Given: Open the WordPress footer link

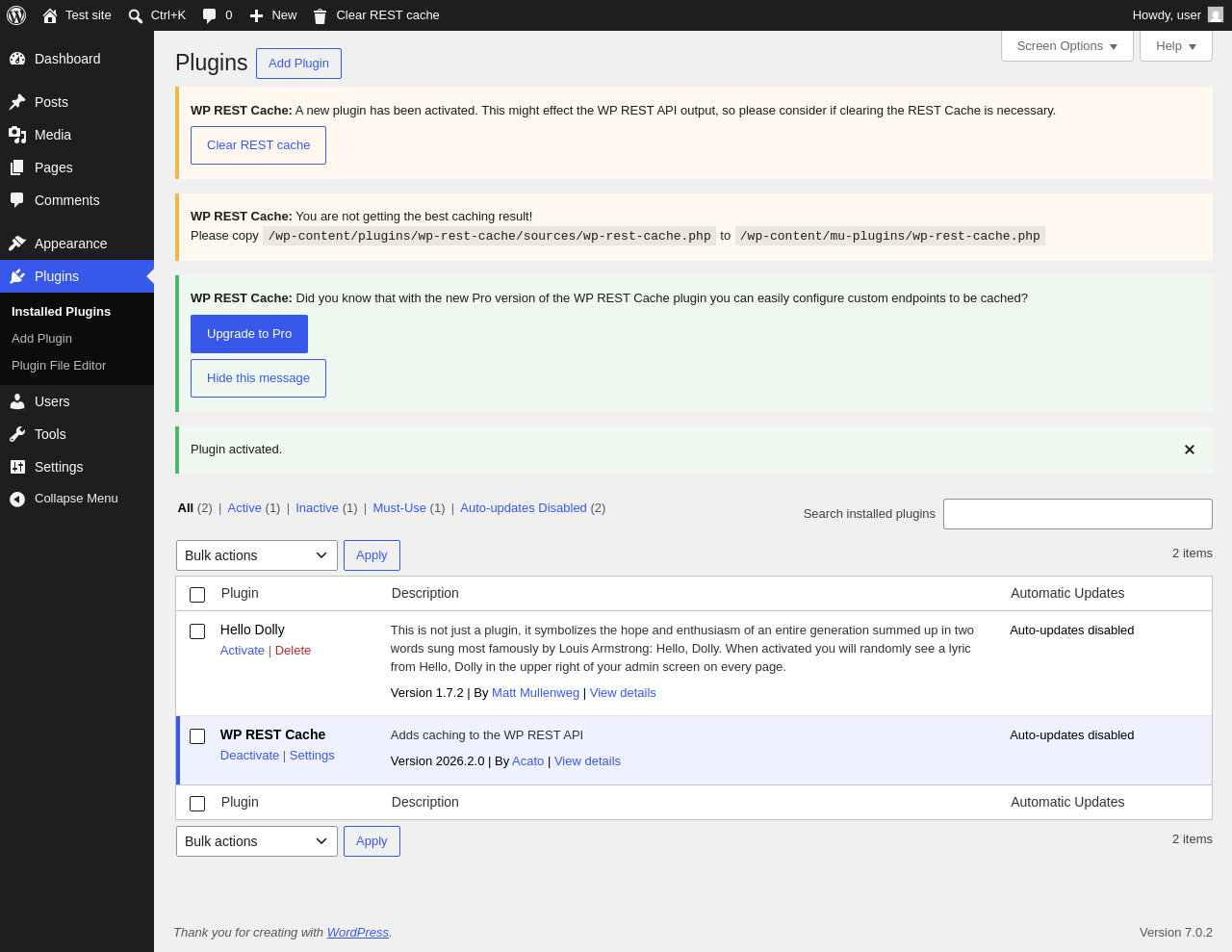Looking at the screenshot, I should tap(358, 933).
